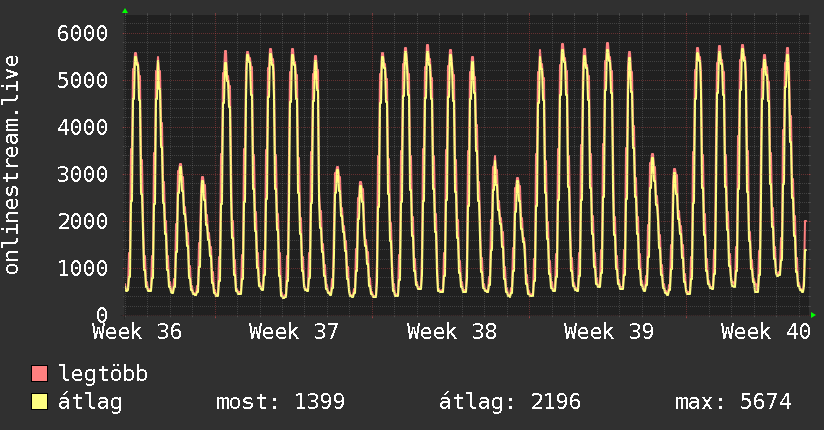
Task: Click the max: 5674 statistic
Action: tap(733, 402)
